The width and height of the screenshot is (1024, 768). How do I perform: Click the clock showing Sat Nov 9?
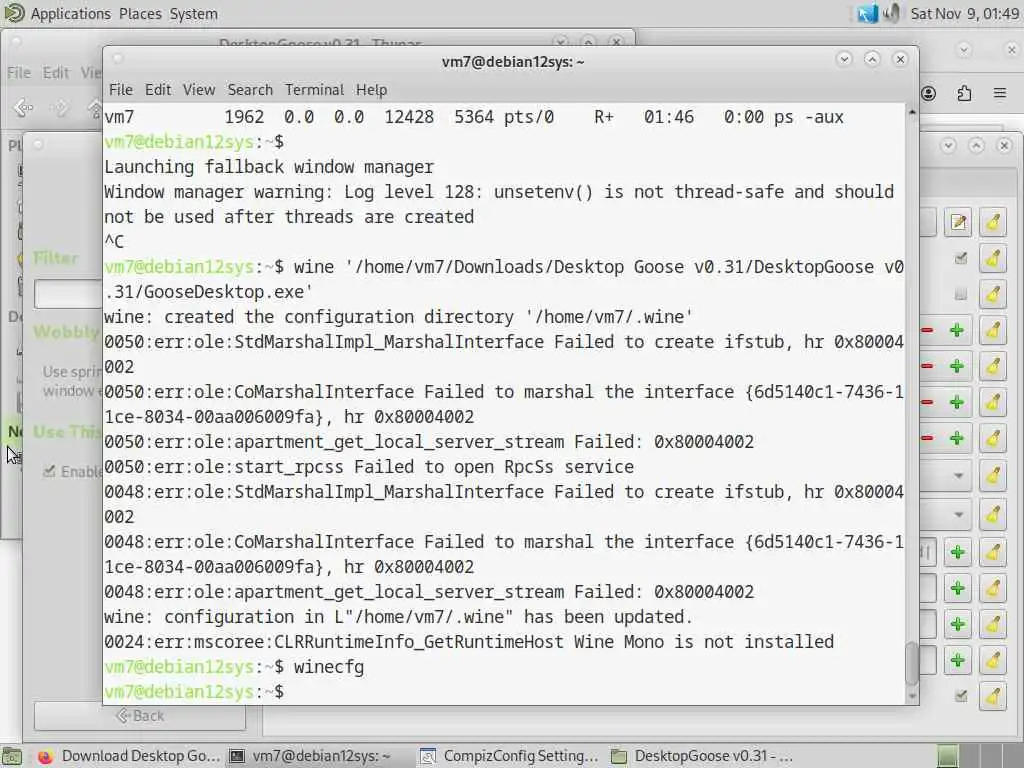pyautogui.click(x=964, y=14)
